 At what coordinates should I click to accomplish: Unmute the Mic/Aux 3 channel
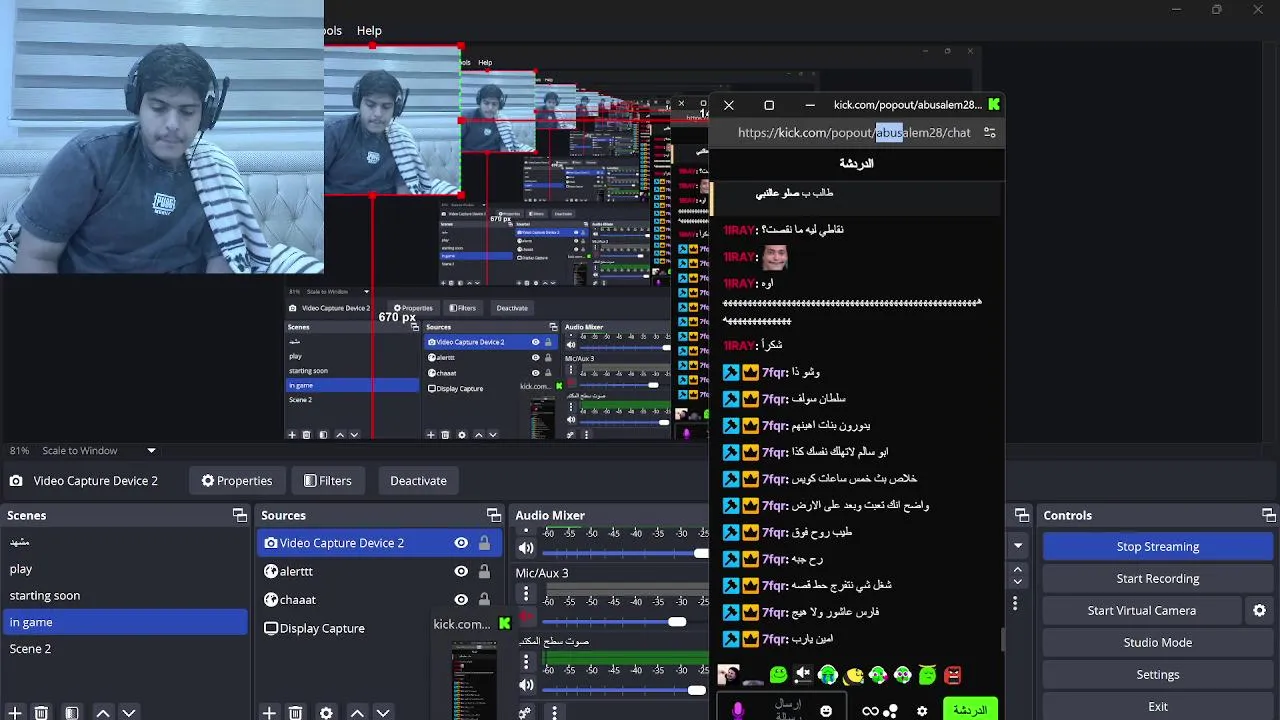[526, 619]
